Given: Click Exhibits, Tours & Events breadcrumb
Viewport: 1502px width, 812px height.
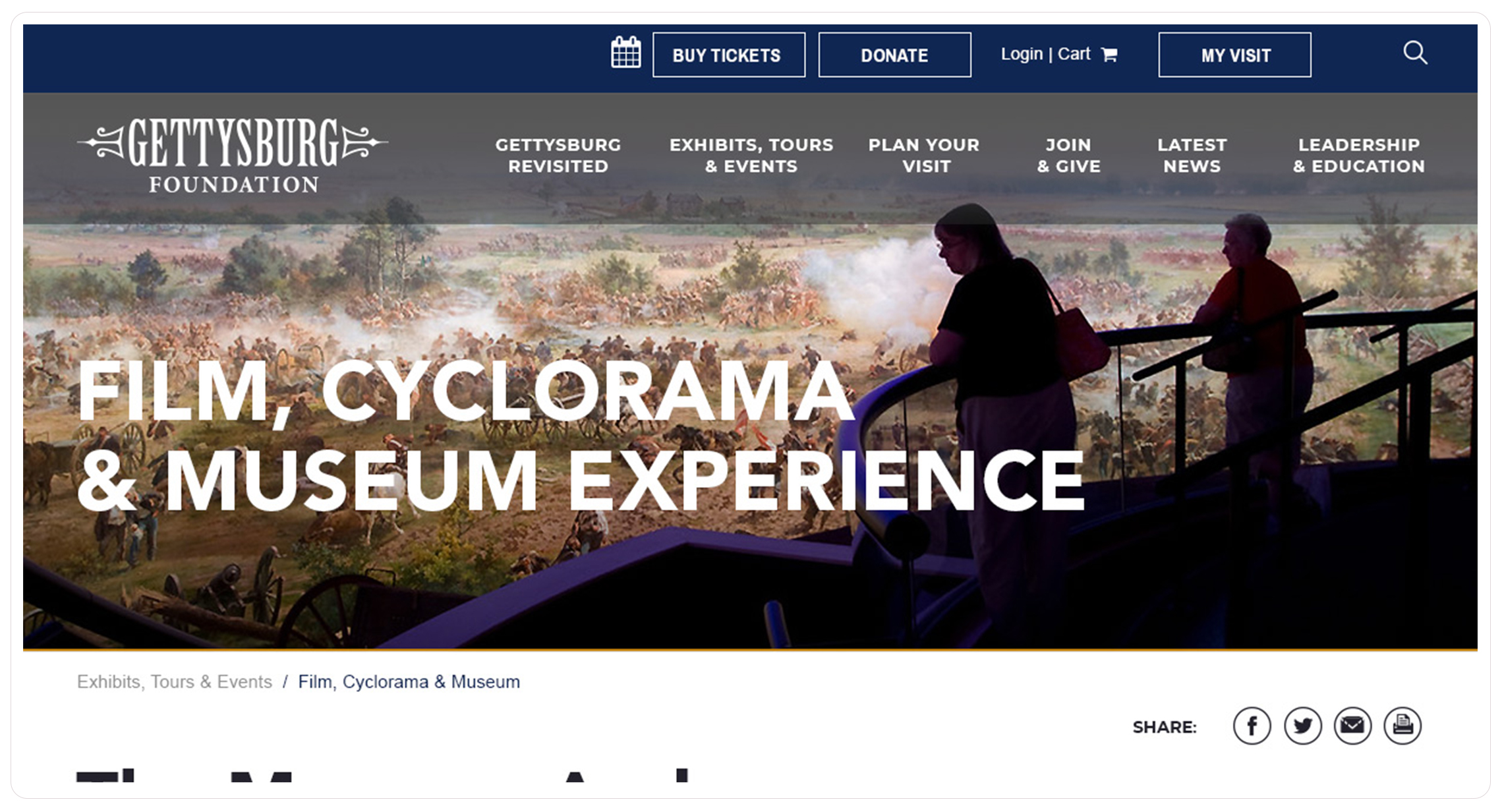Looking at the screenshot, I should [175, 681].
